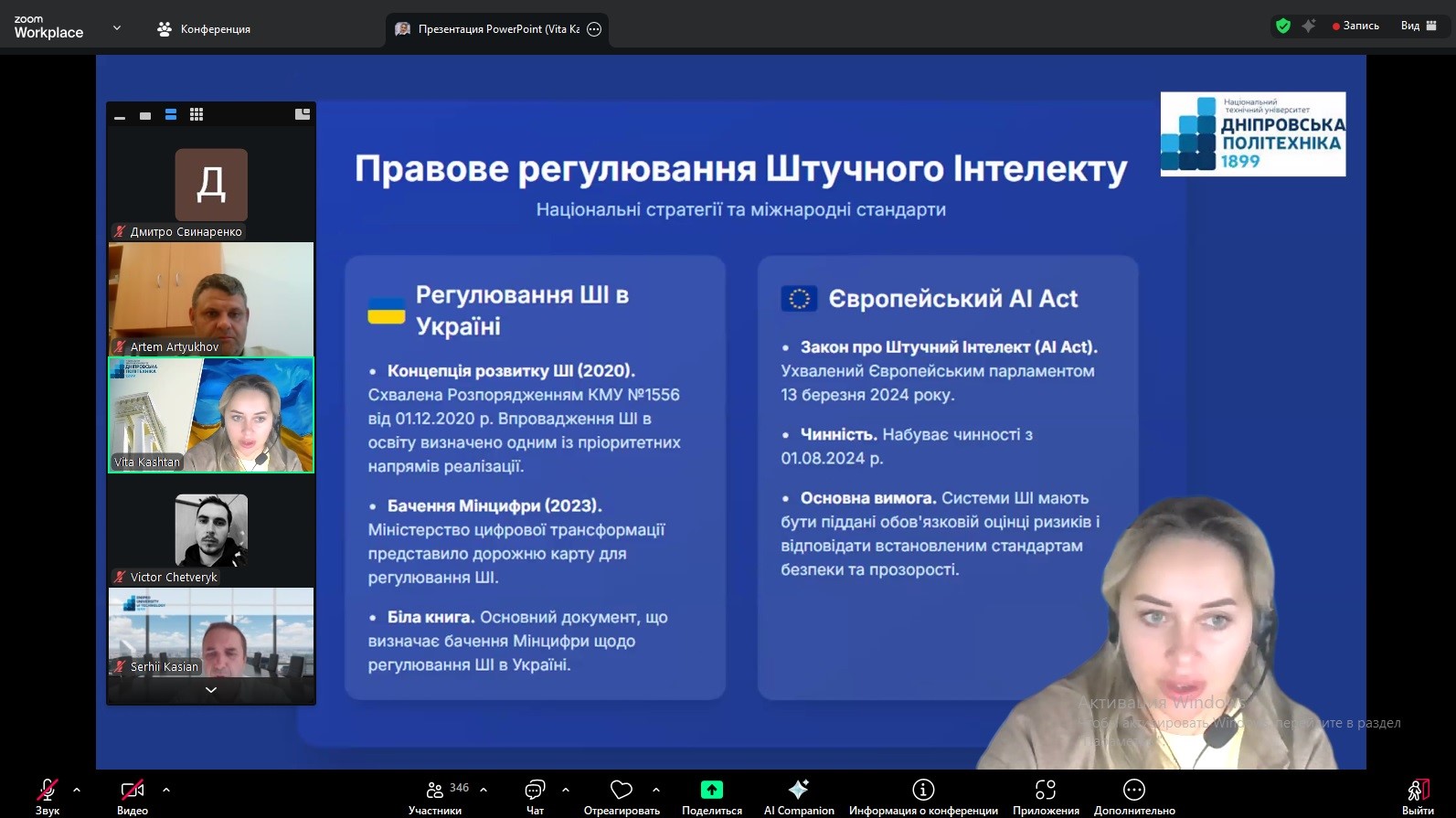
Task: Open the Чат chat panel
Action: tap(535, 791)
